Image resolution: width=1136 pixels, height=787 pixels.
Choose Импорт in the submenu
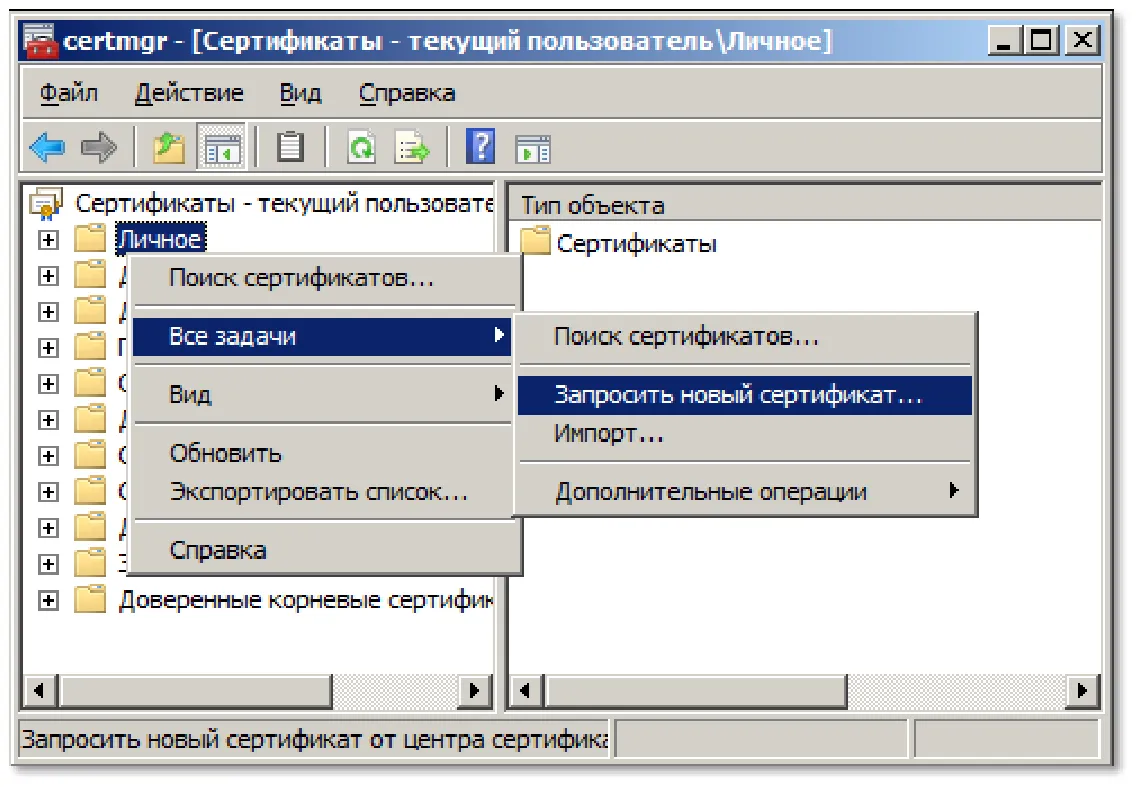coord(745,433)
